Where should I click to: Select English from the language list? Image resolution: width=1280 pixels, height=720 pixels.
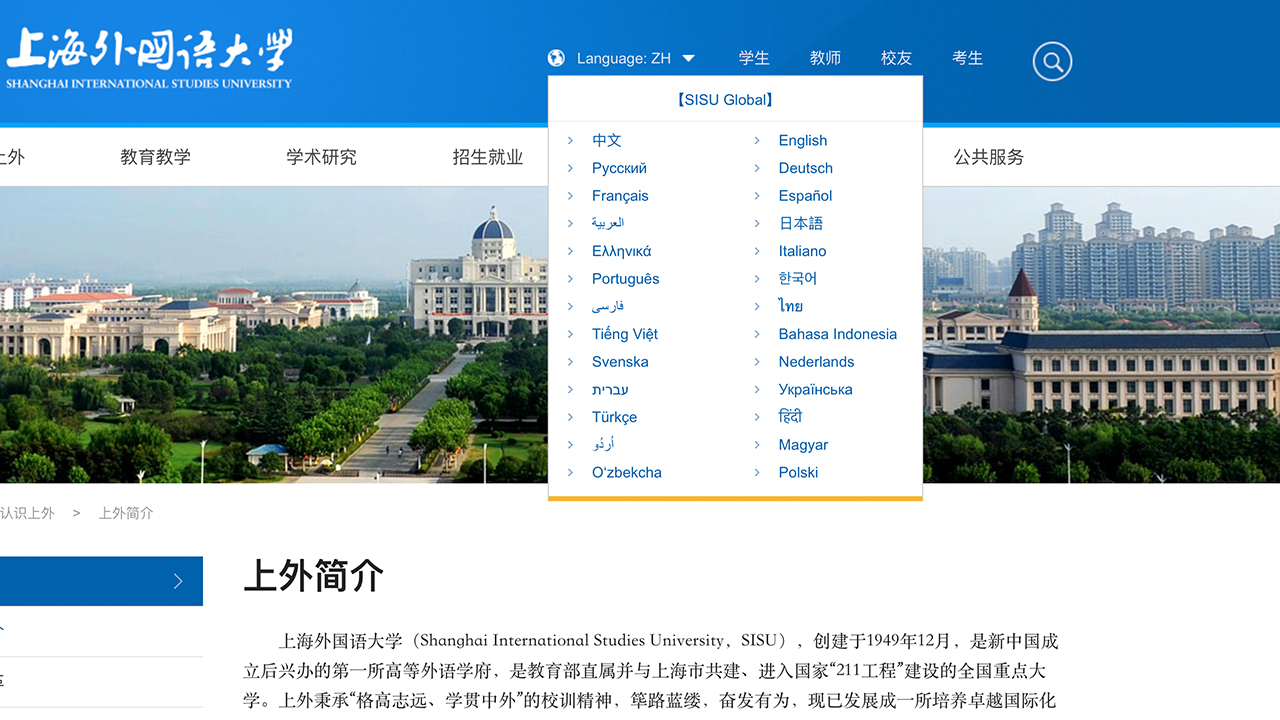[802, 141]
